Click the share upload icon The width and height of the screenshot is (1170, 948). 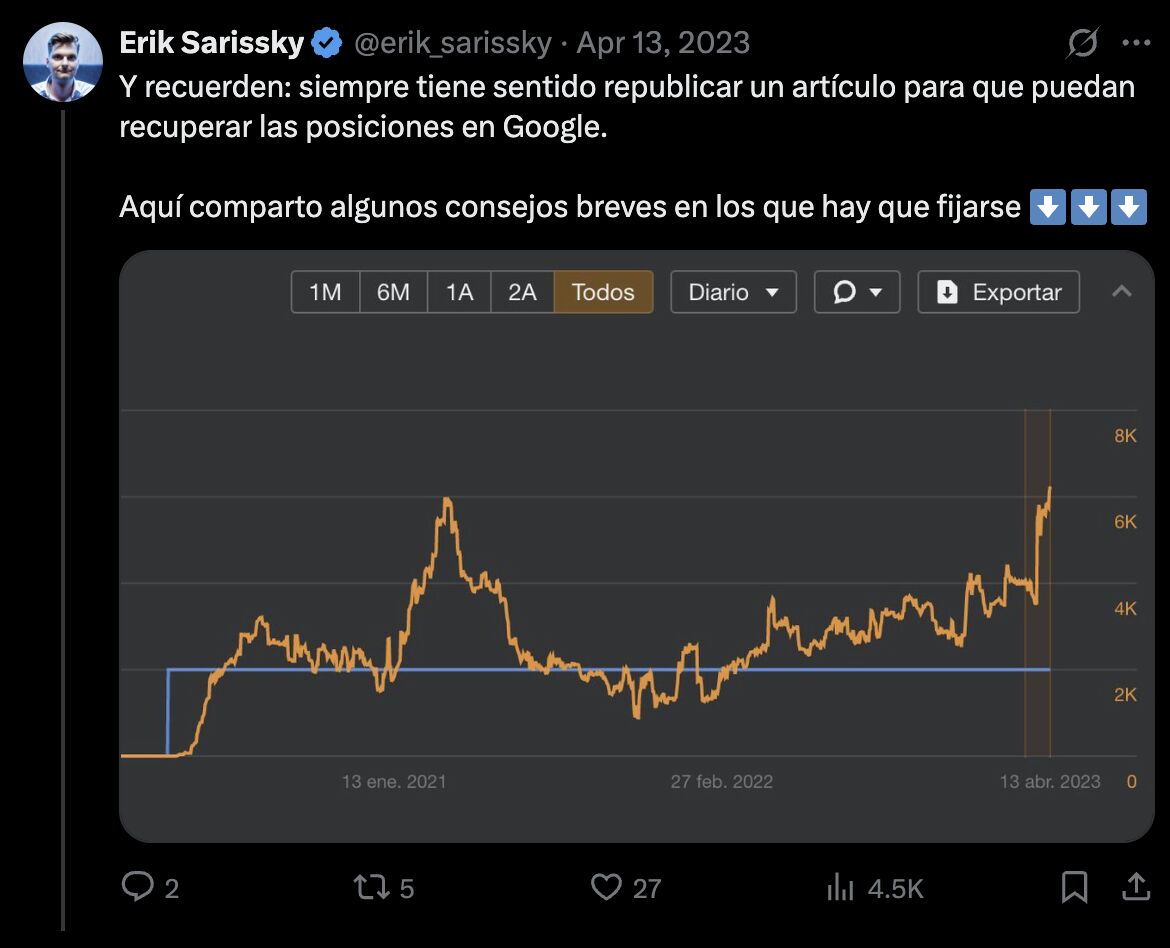(x=1135, y=886)
